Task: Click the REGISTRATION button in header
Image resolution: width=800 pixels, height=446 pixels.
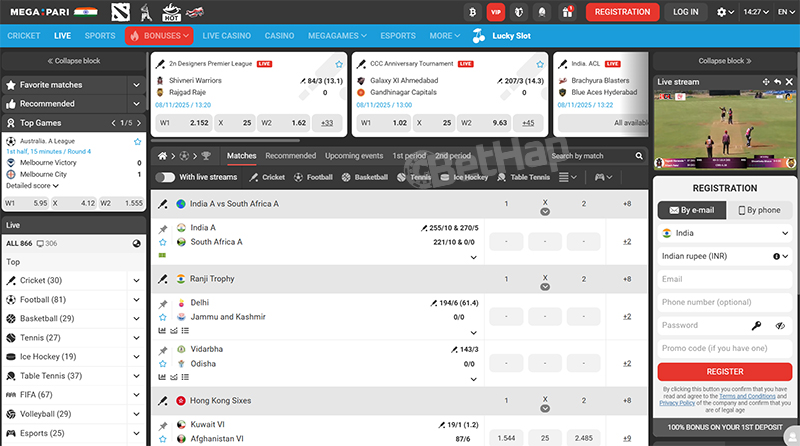Action: point(622,12)
